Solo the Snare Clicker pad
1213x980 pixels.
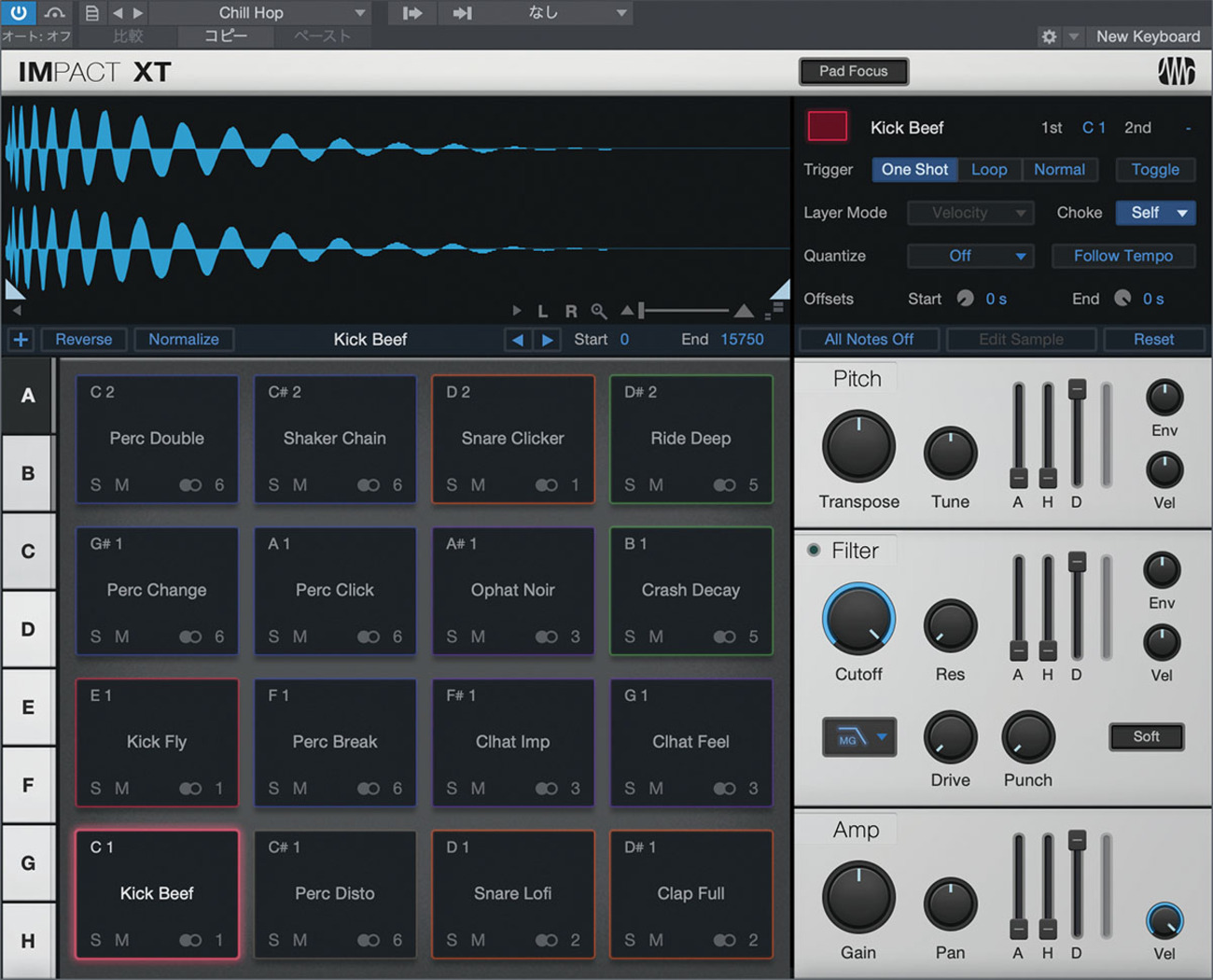coord(452,485)
